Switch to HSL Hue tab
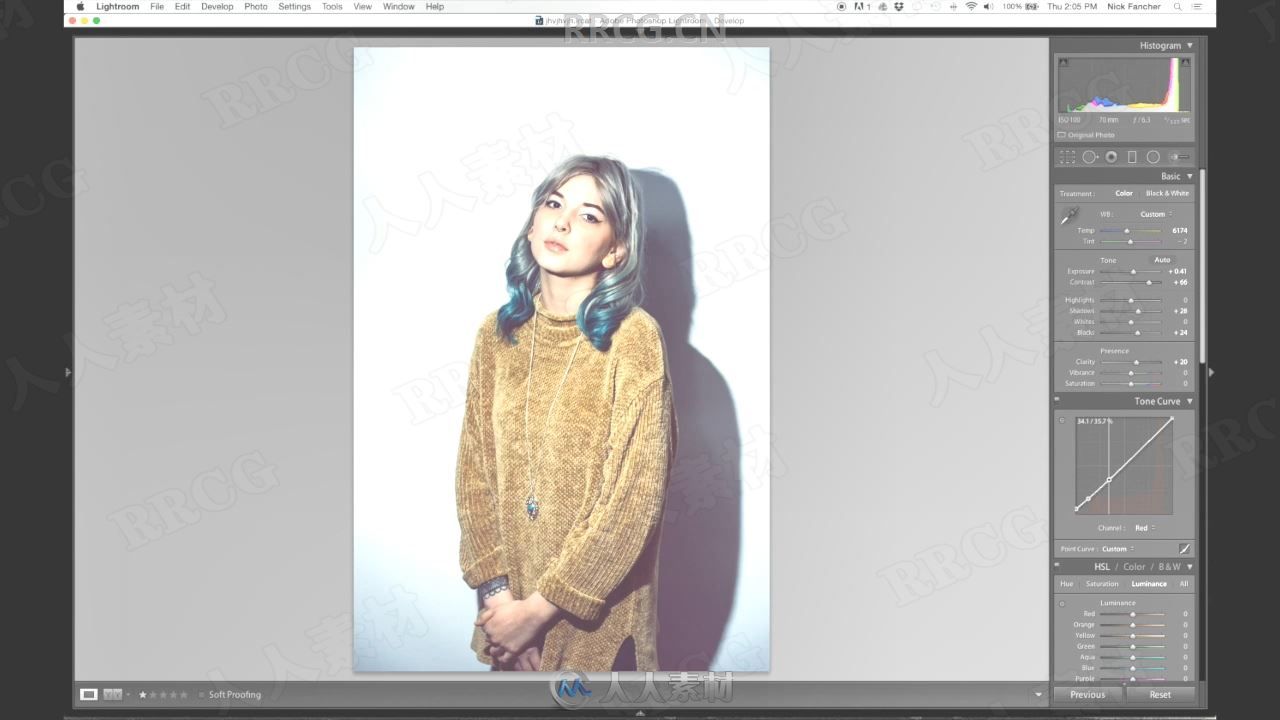 1067,584
